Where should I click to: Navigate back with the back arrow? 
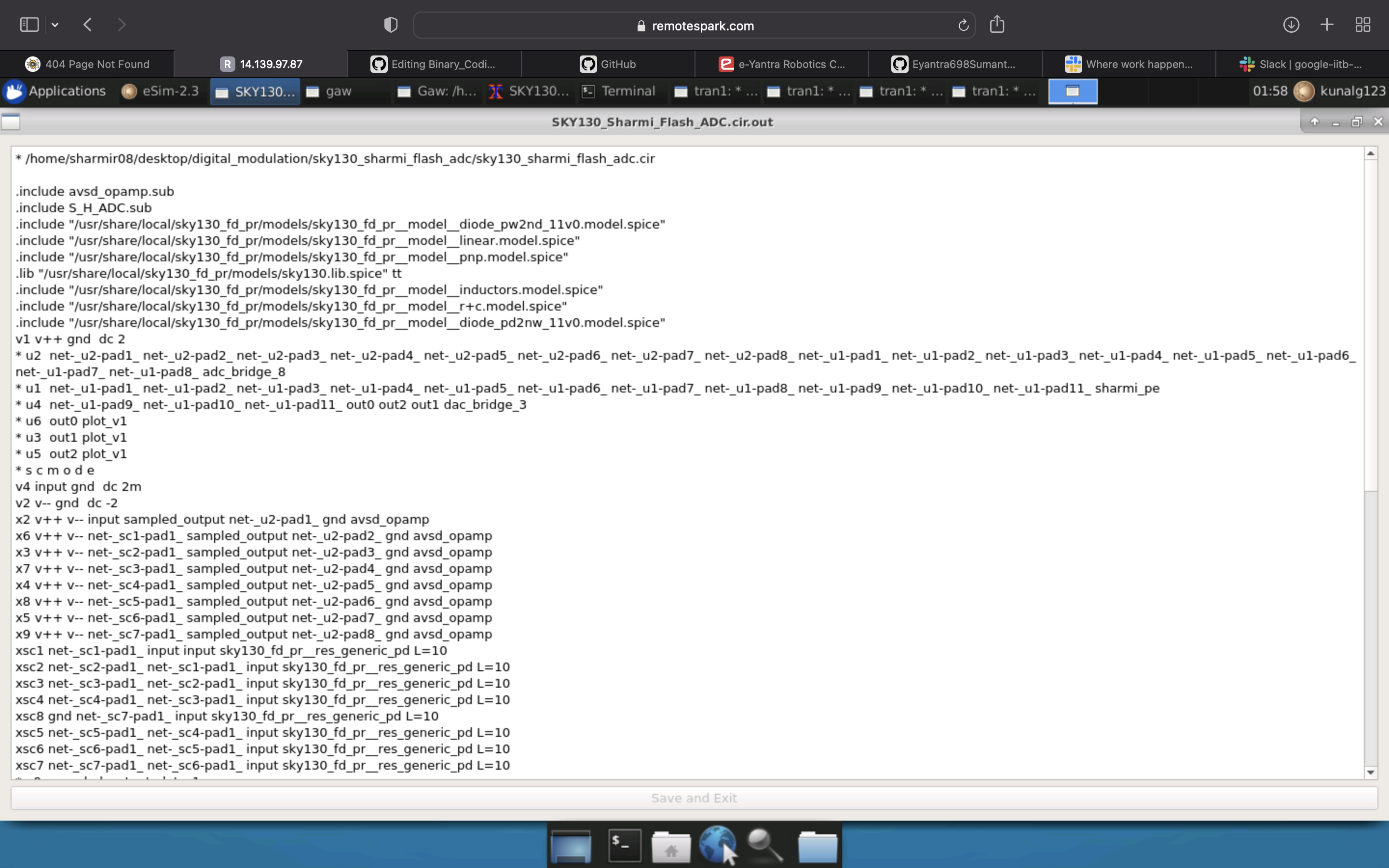87,25
